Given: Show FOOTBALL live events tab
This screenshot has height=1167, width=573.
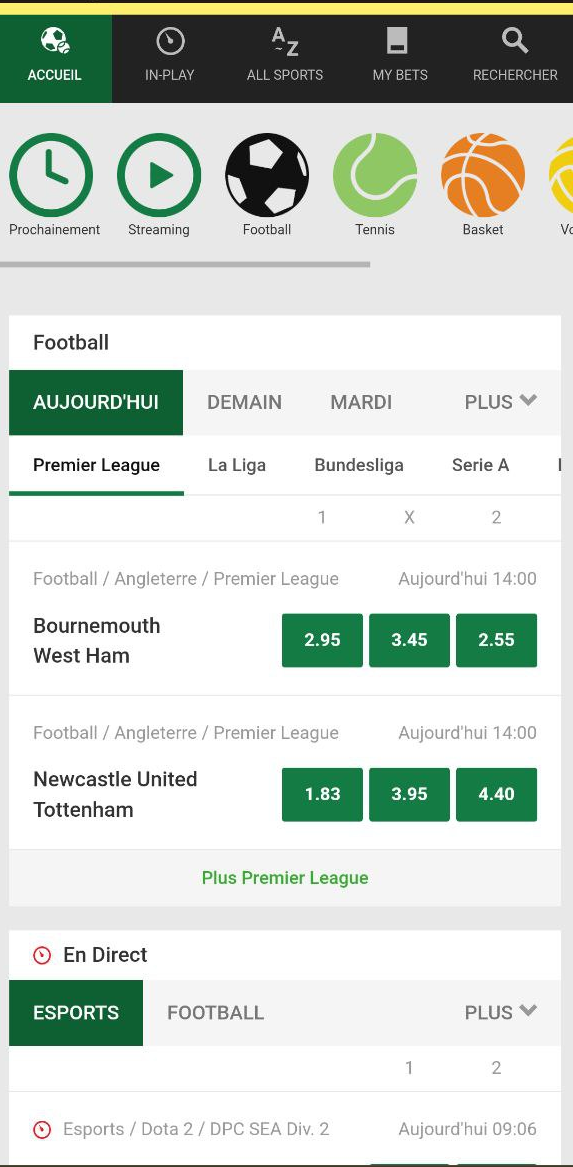Looking at the screenshot, I should point(216,1012).
